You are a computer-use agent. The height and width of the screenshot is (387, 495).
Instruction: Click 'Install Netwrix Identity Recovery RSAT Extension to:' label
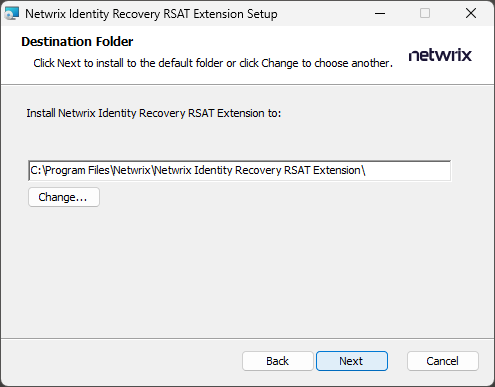(x=154, y=113)
